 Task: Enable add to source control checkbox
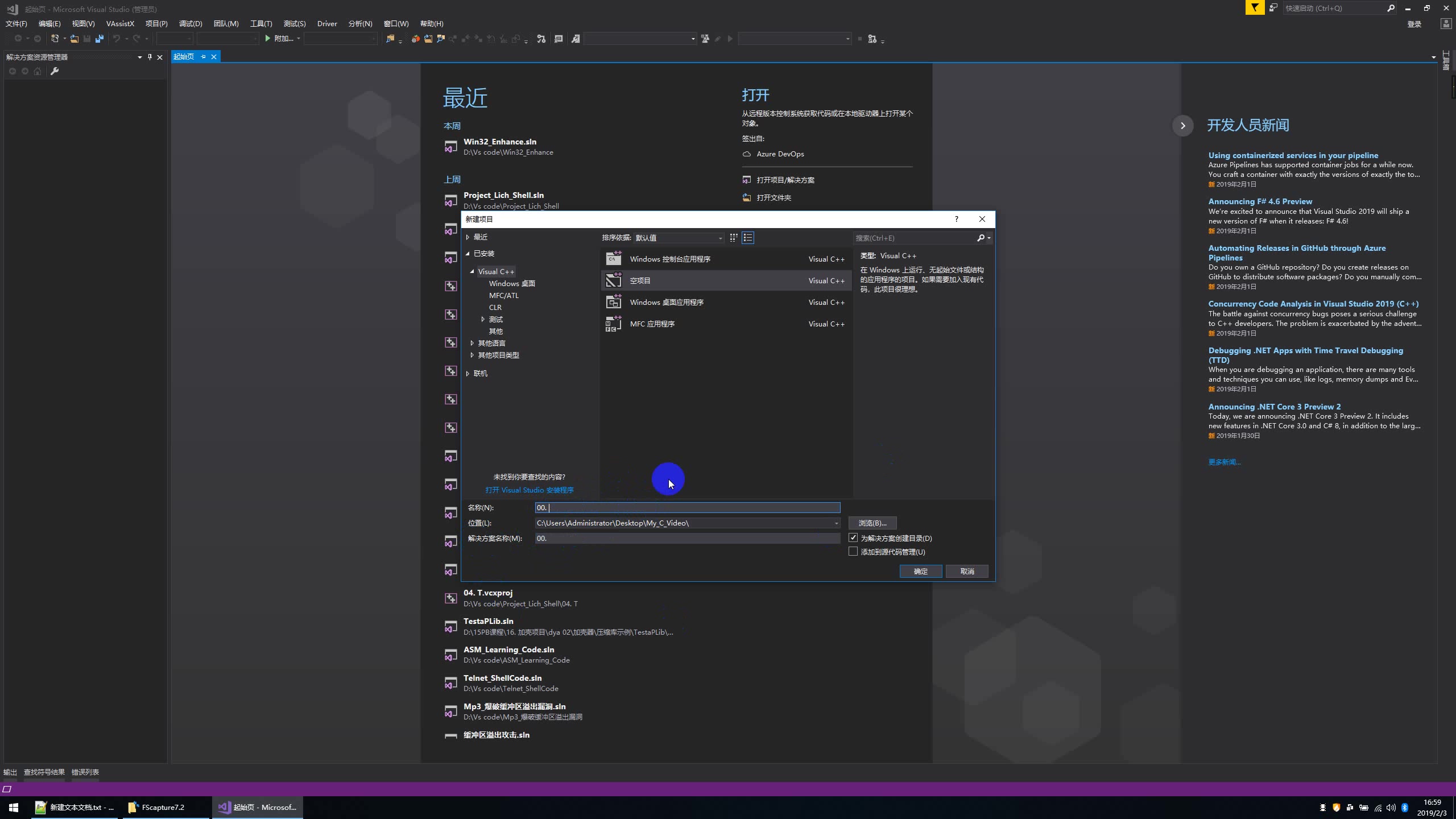(x=853, y=551)
